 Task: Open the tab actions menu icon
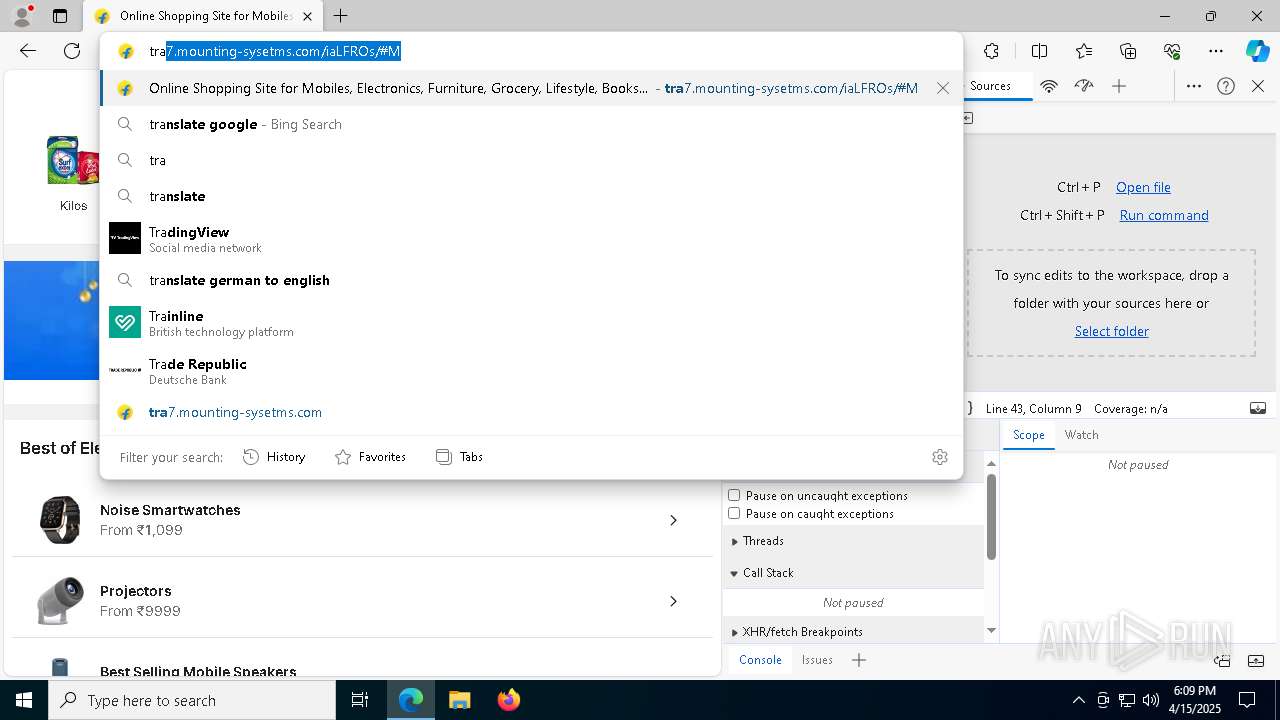[60, 16]
